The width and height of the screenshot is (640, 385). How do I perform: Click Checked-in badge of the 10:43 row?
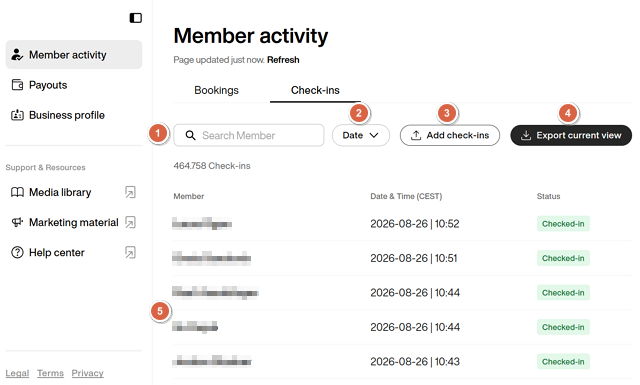(563, 361)
